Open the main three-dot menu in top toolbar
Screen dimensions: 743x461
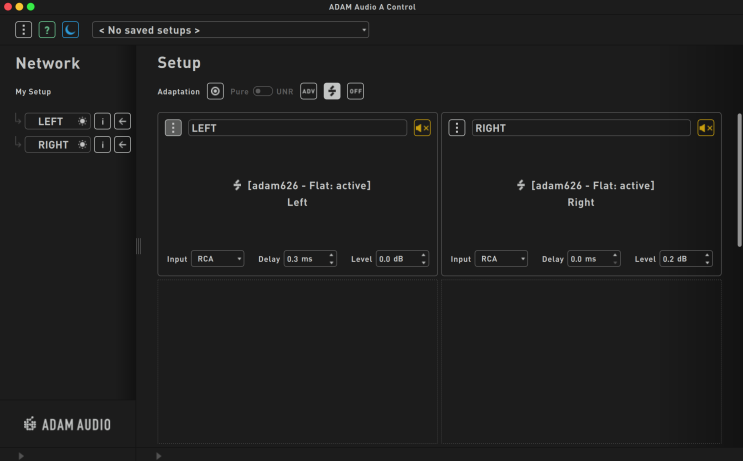[x=23, y=30]
